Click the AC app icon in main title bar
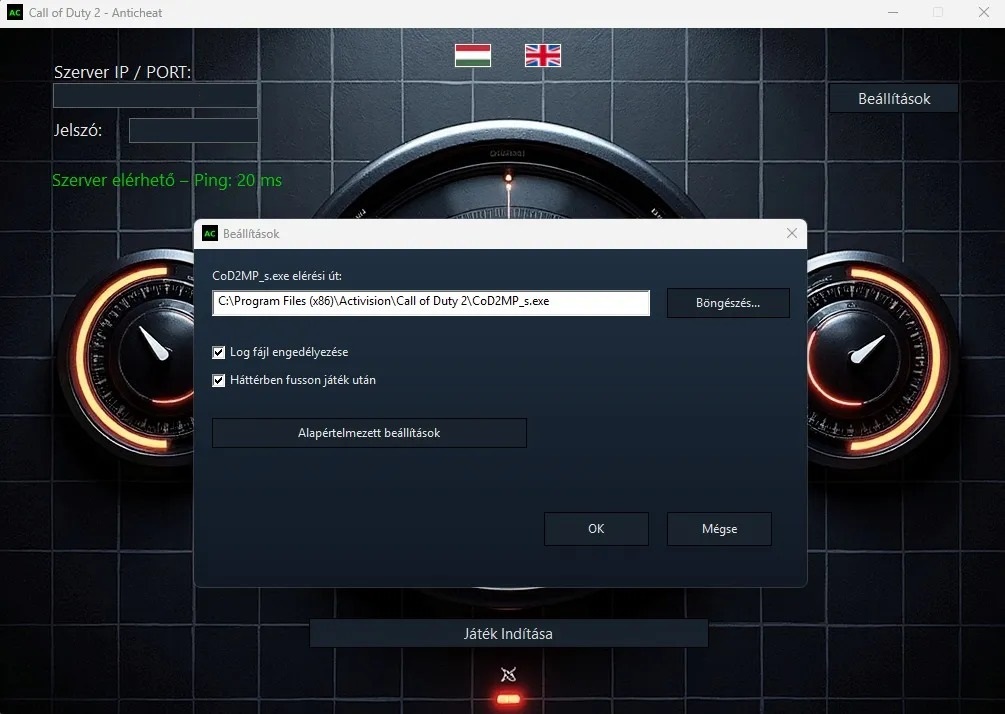1005x714 pixels. coord(14,12)
